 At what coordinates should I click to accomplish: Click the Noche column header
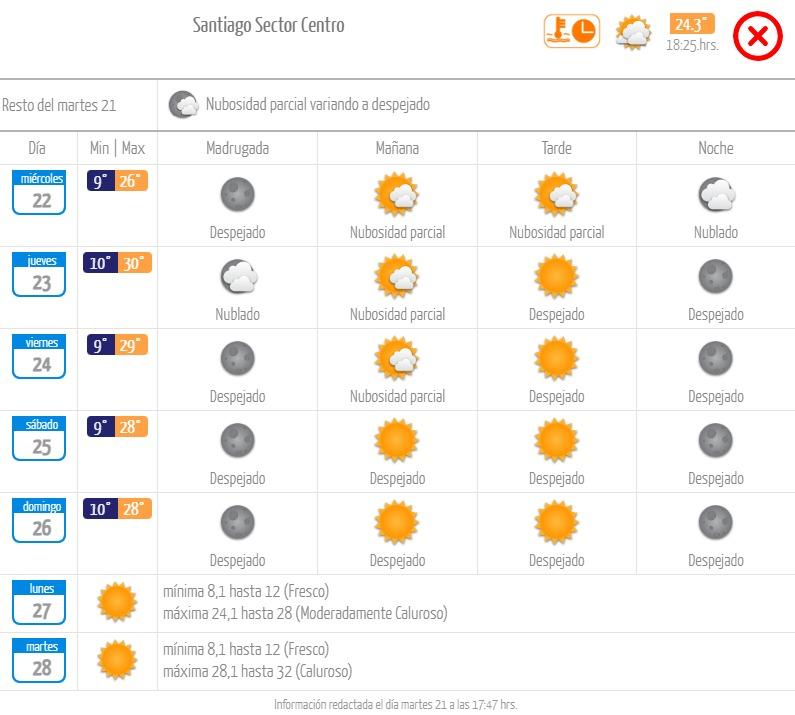tap(715, 148)
